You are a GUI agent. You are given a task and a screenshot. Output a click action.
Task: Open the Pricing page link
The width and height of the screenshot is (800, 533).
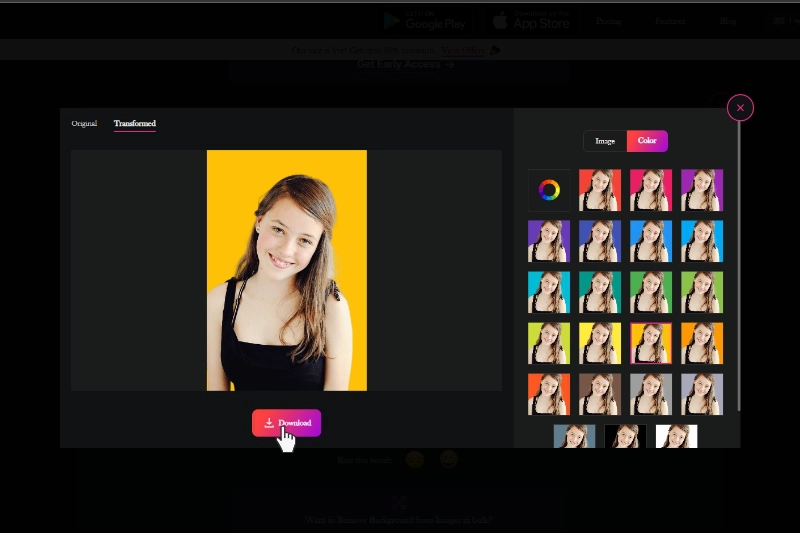tap(608, 21)
